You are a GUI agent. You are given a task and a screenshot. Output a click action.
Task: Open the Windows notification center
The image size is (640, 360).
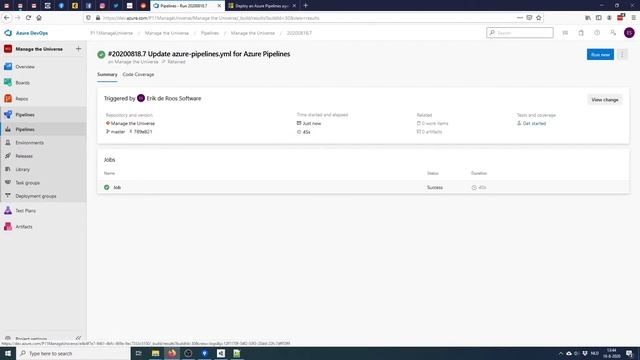coord(629,353)
